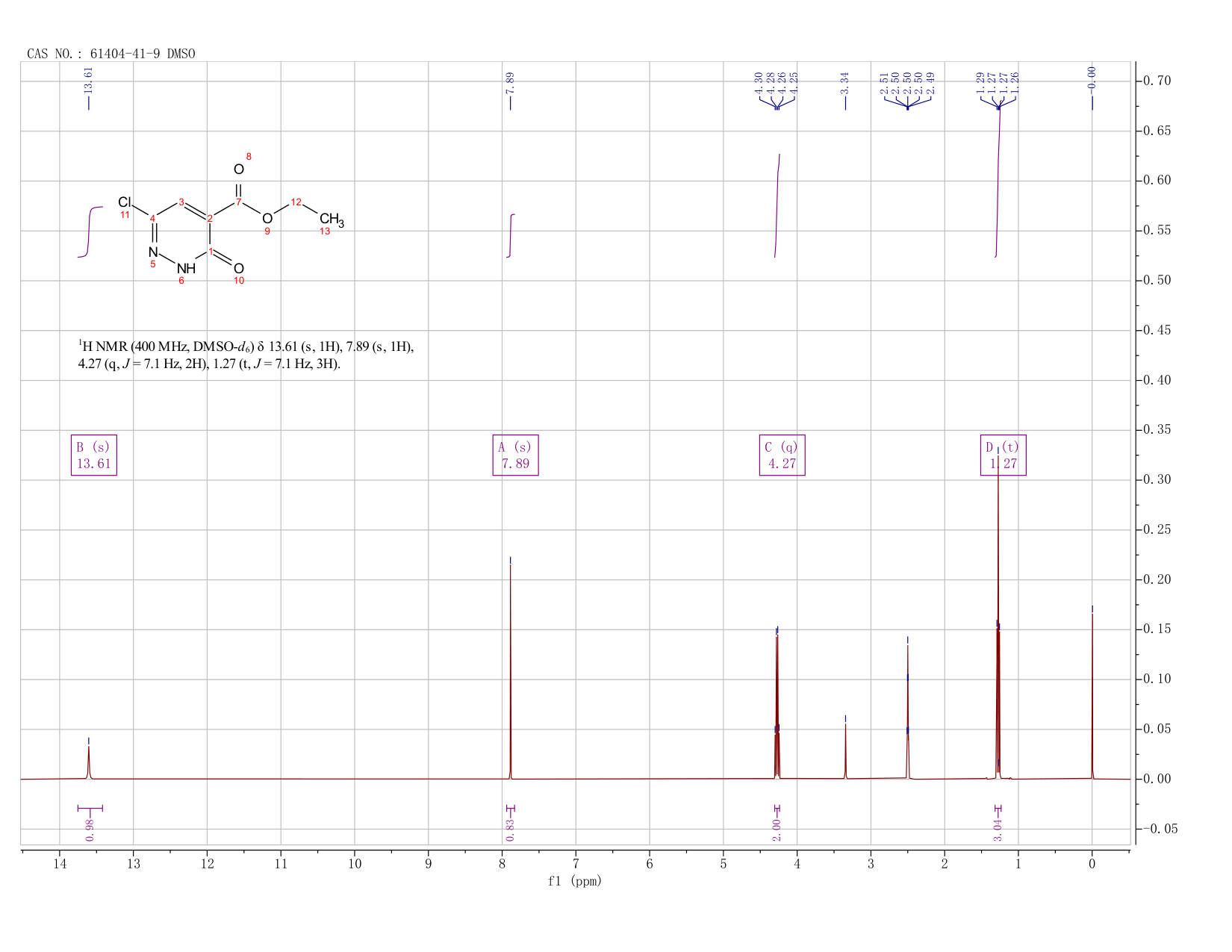Select the C (q) 4.27 multiplet box
Screen dimensions: 1232x952
tap(782, 455)
